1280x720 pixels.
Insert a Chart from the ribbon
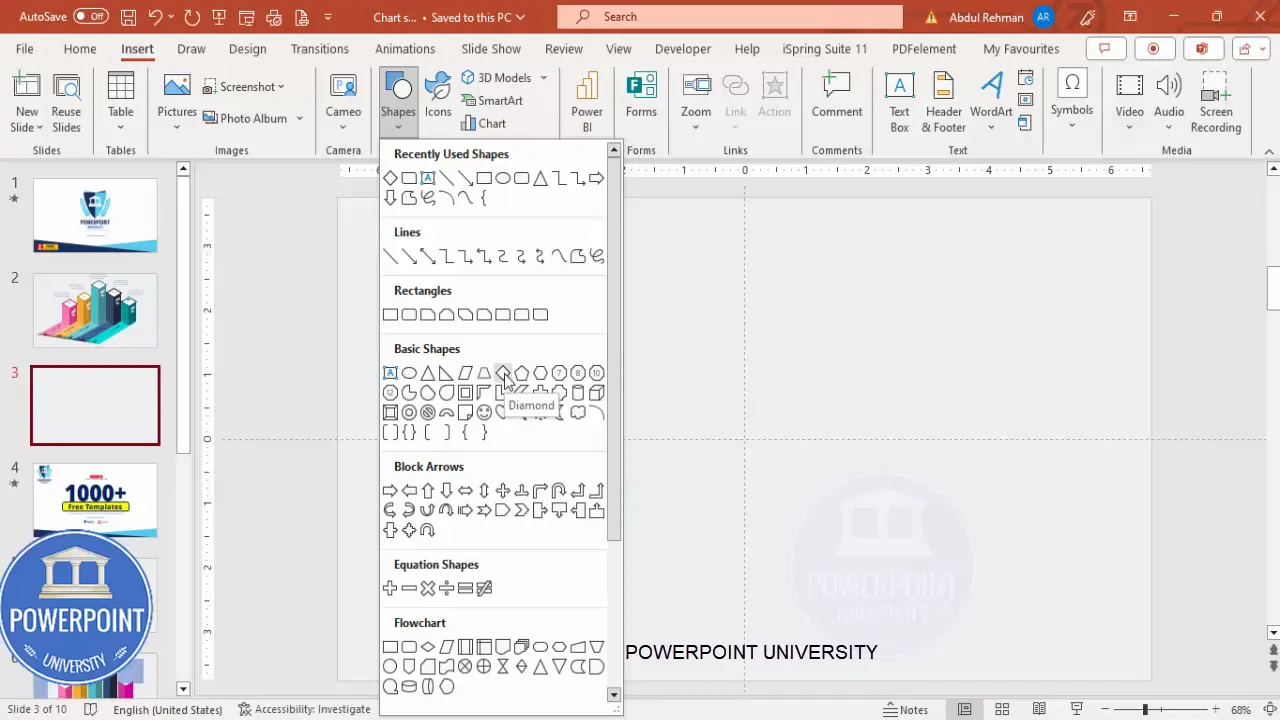pyautogui.click(x=484, y=123)
